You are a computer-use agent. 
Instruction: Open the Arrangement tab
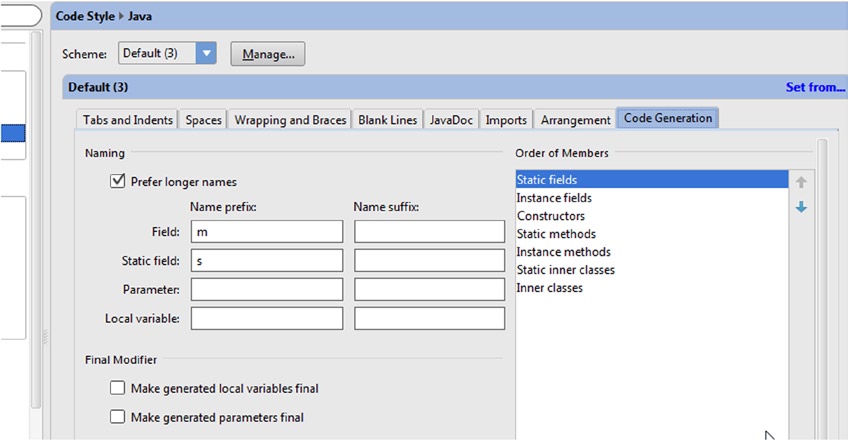click(x=575, y=120)
